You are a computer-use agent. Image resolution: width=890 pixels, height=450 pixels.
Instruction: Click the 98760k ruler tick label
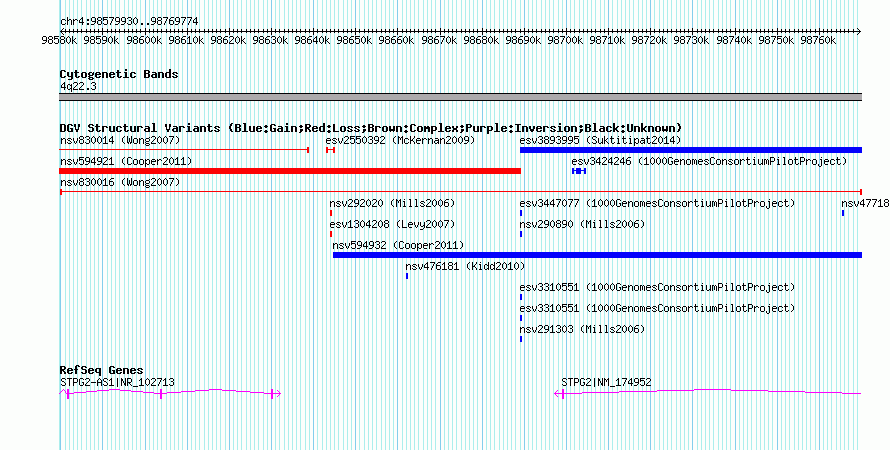[817, 40]
